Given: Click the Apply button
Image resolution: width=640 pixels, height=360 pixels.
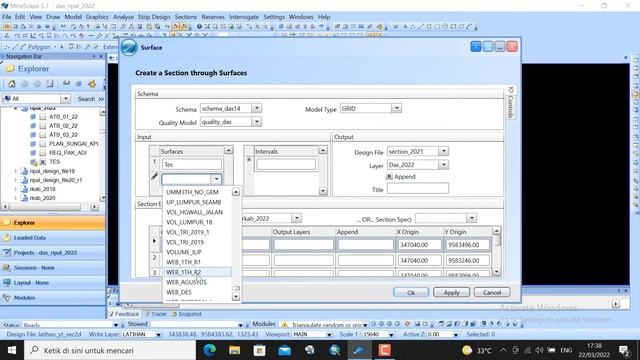Looking at the screenshot, I should pyautogui.click(x=451, y=292).
